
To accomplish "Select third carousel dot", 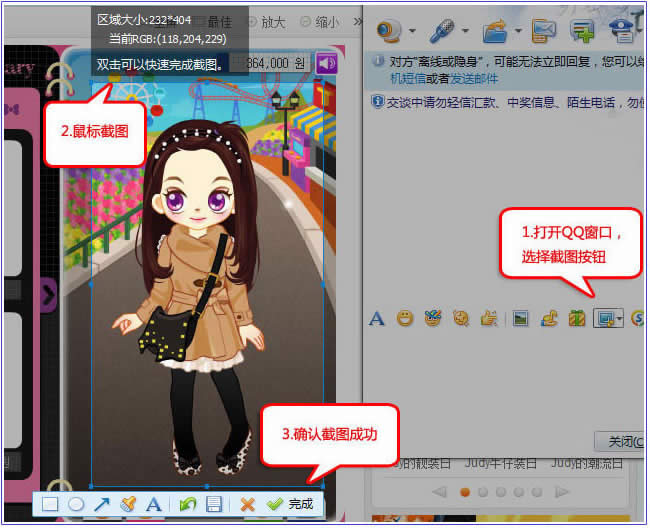I will click(x=501, y=492).
